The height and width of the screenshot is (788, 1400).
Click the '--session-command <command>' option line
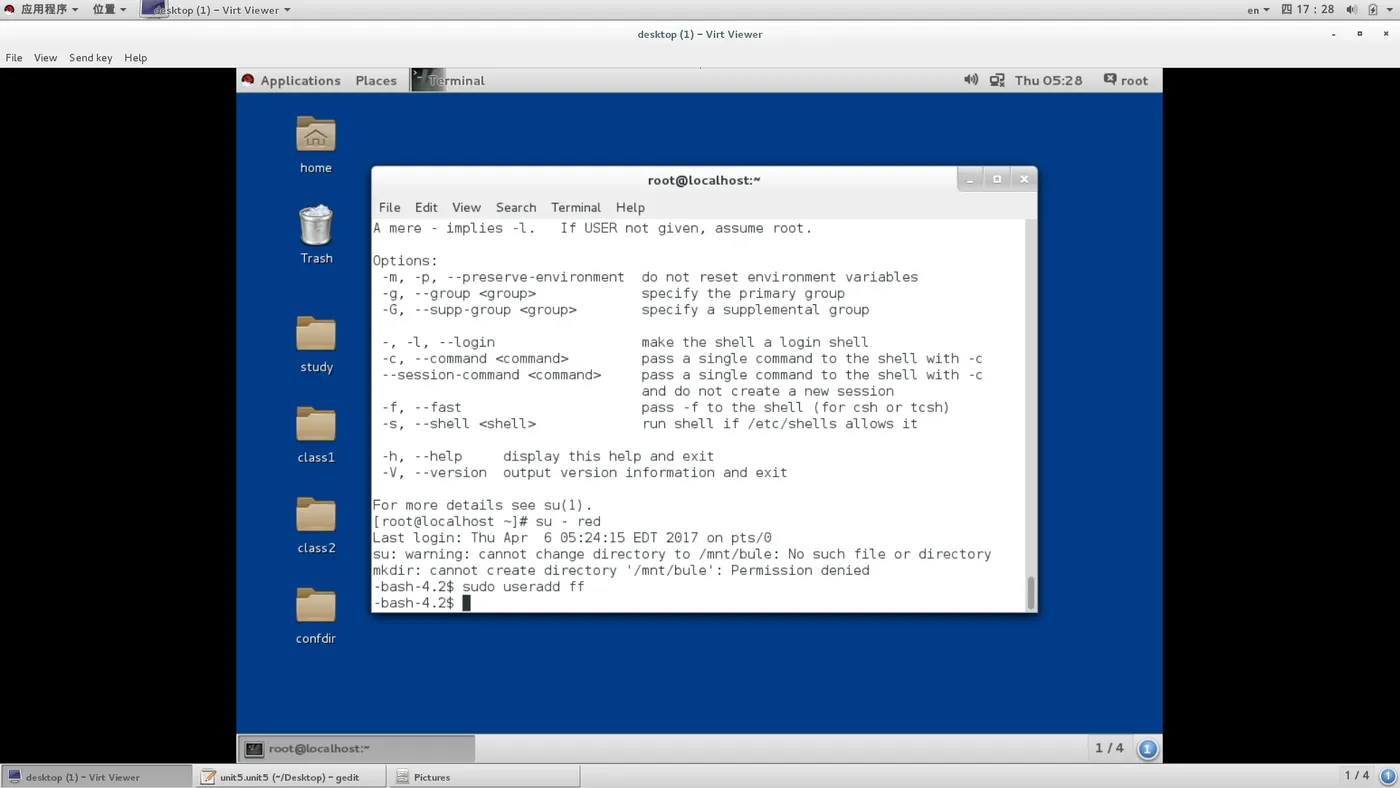(682, 375)
